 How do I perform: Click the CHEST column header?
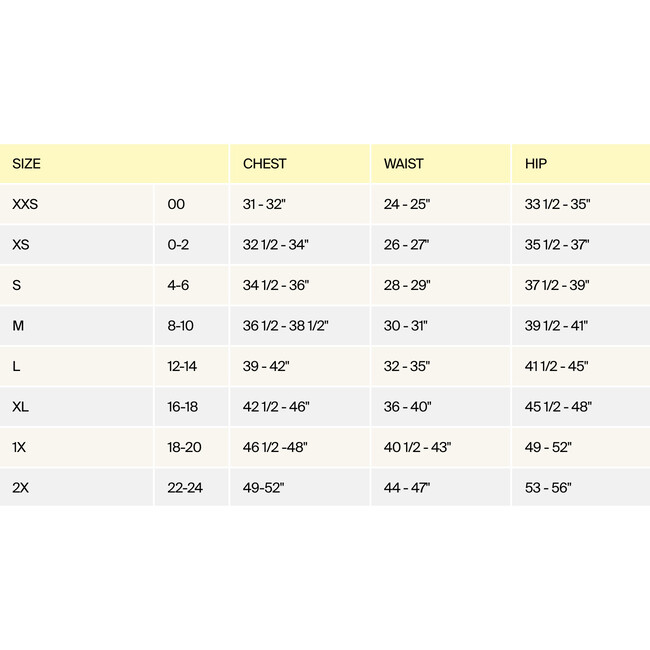coord(264,164)
